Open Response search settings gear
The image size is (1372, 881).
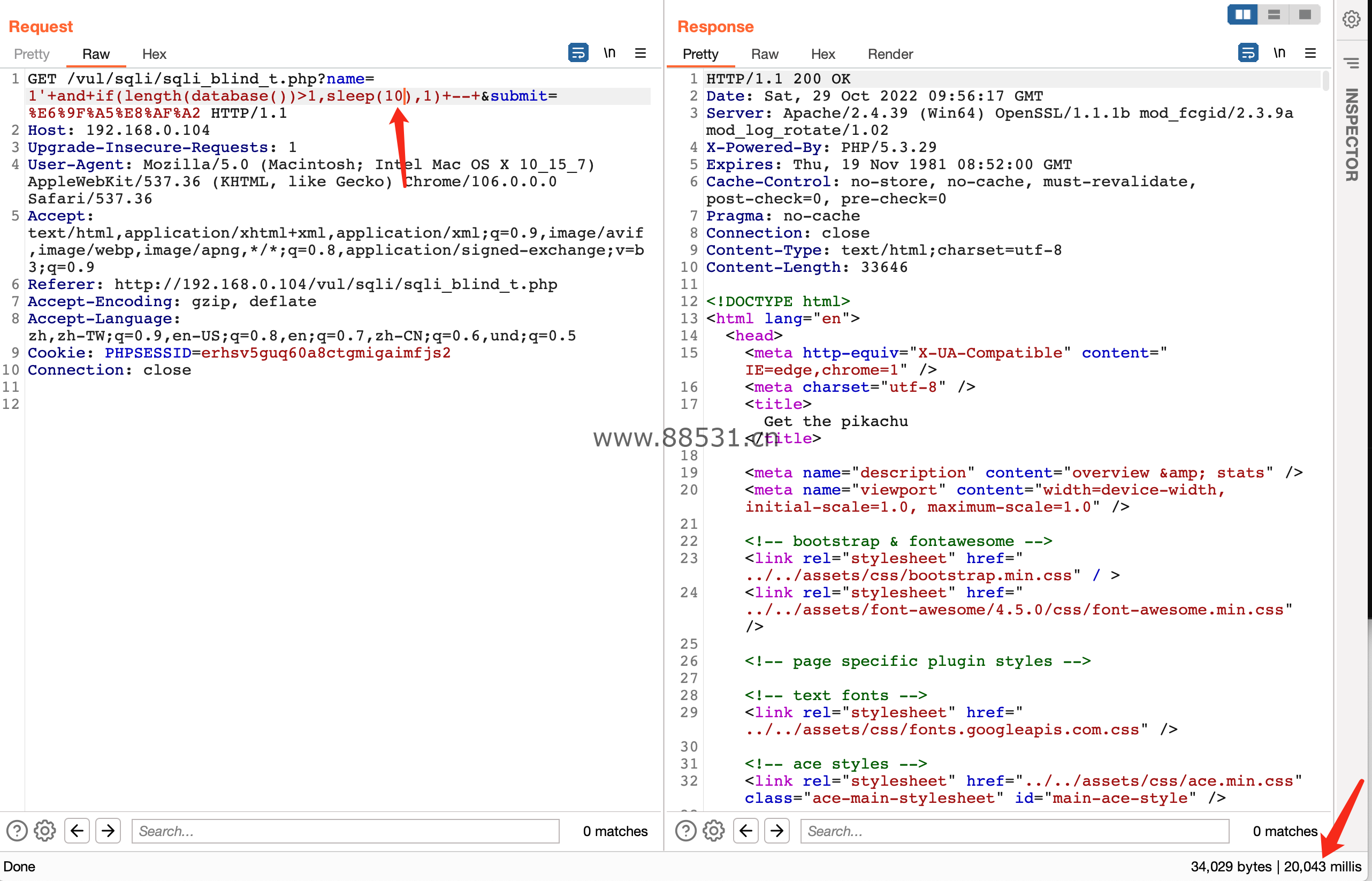(x=714, y=831)
